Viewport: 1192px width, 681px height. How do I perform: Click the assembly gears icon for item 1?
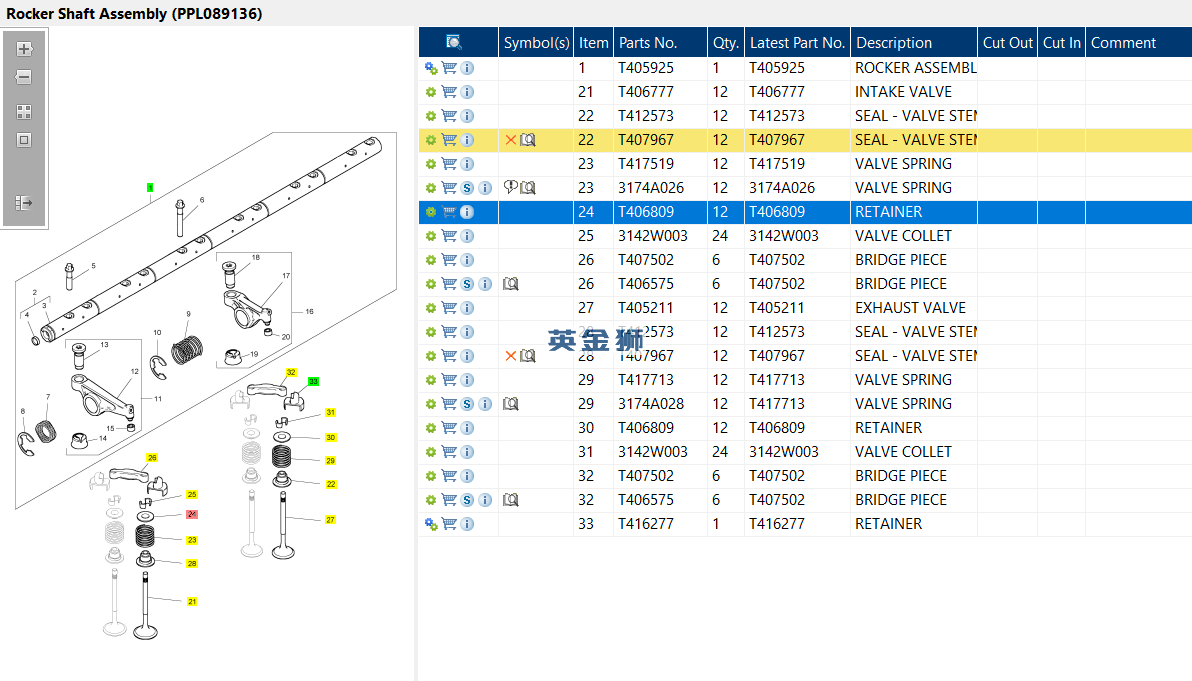431,68
